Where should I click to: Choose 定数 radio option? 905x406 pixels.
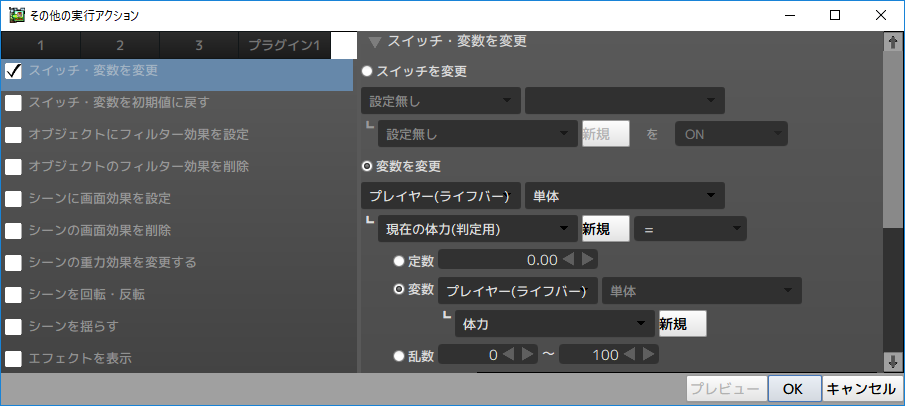click(399, 261)
